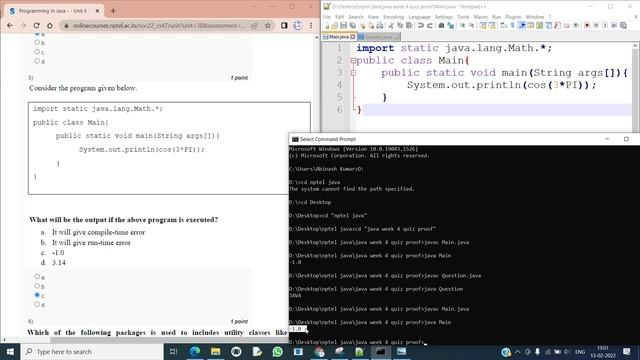Click Chrome's share page icon in address bar
640x360 pixels.
[x=254, y=25]
